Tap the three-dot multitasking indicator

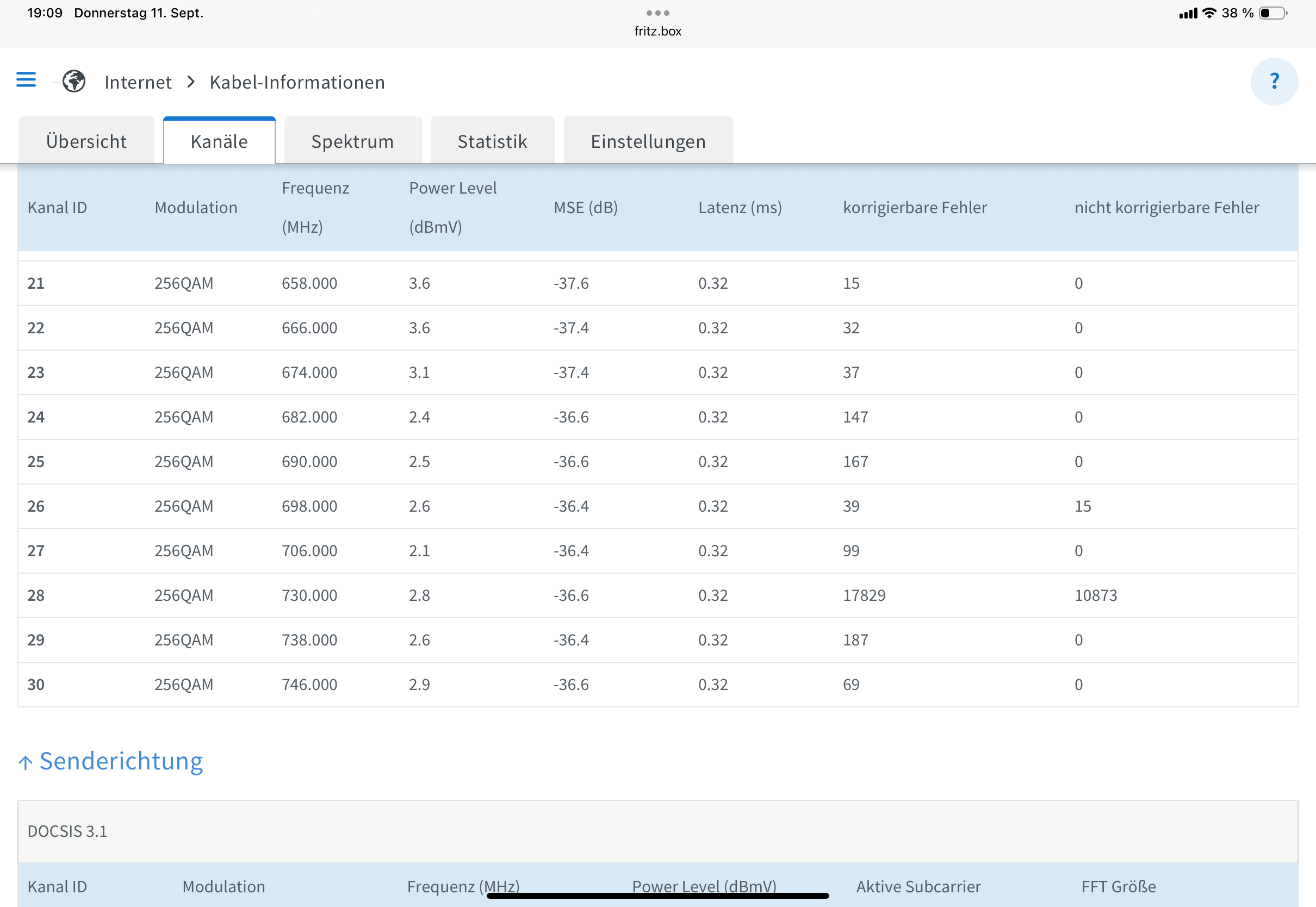point(657,13)
